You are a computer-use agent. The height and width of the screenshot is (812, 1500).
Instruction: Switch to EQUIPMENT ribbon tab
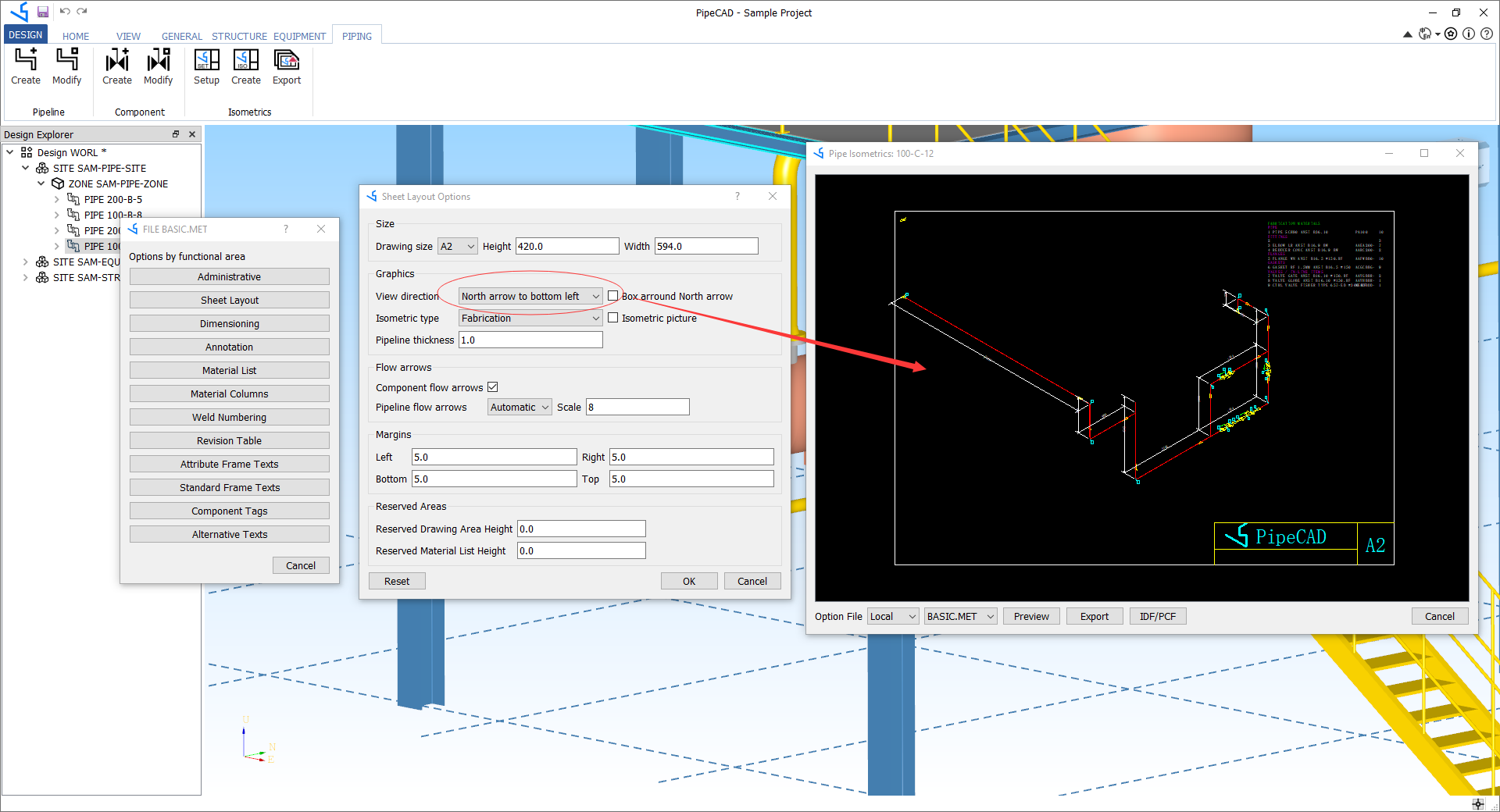[x=299, y=36]
